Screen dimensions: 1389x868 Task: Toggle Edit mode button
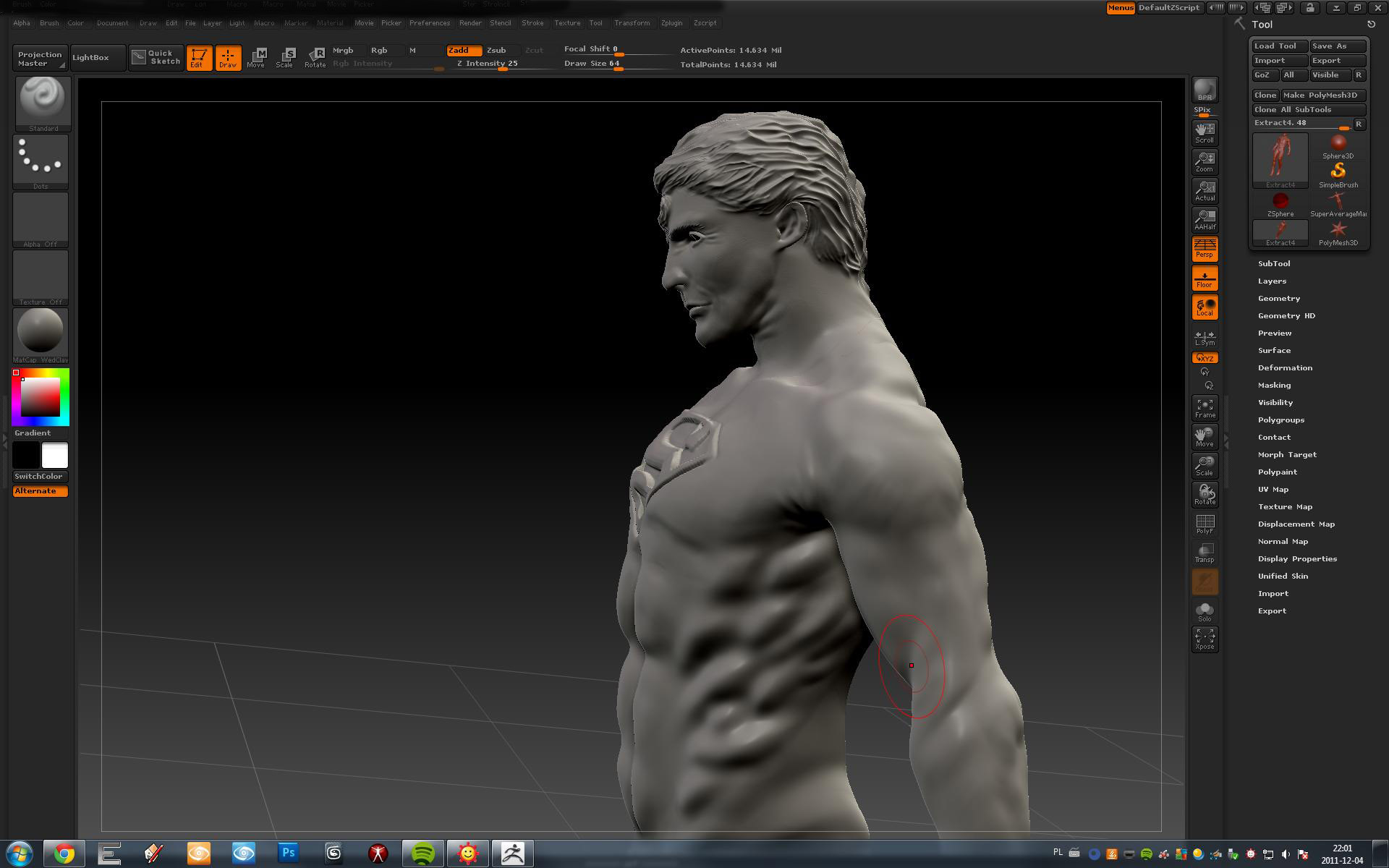pyautogui.click(x=198, y=58)
